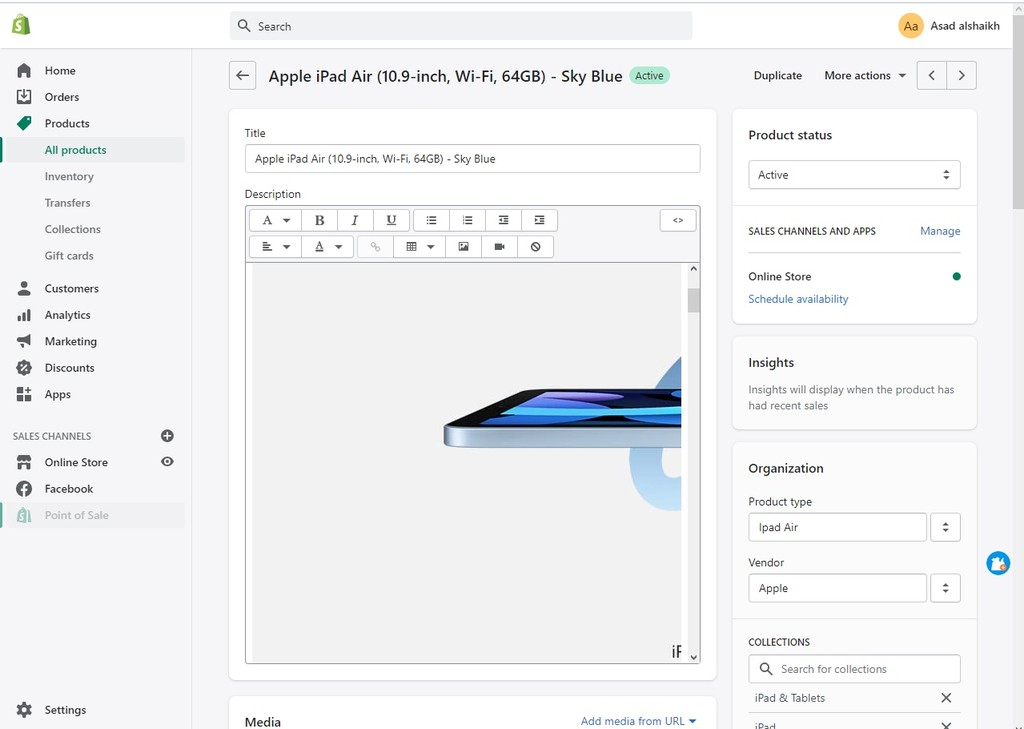
Task: Insert an image into description
Action: click(x=464, y=247)
